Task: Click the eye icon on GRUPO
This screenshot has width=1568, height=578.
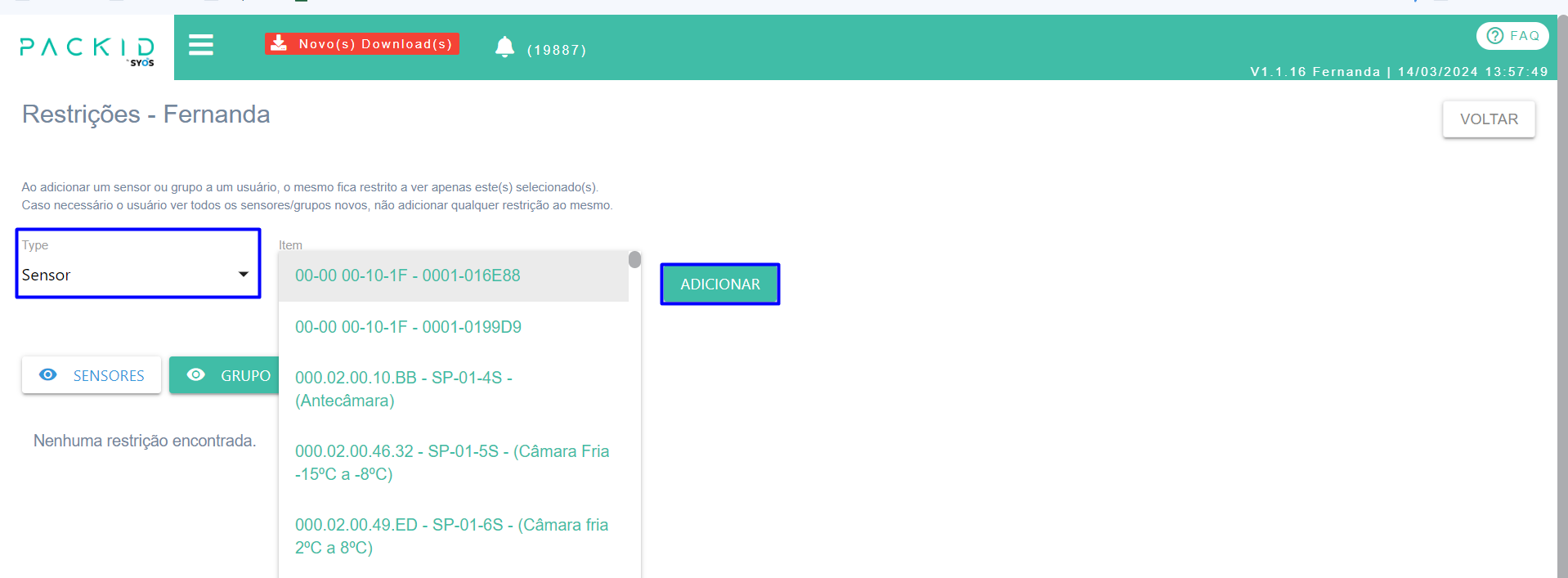Action: (x=196, y=374)
